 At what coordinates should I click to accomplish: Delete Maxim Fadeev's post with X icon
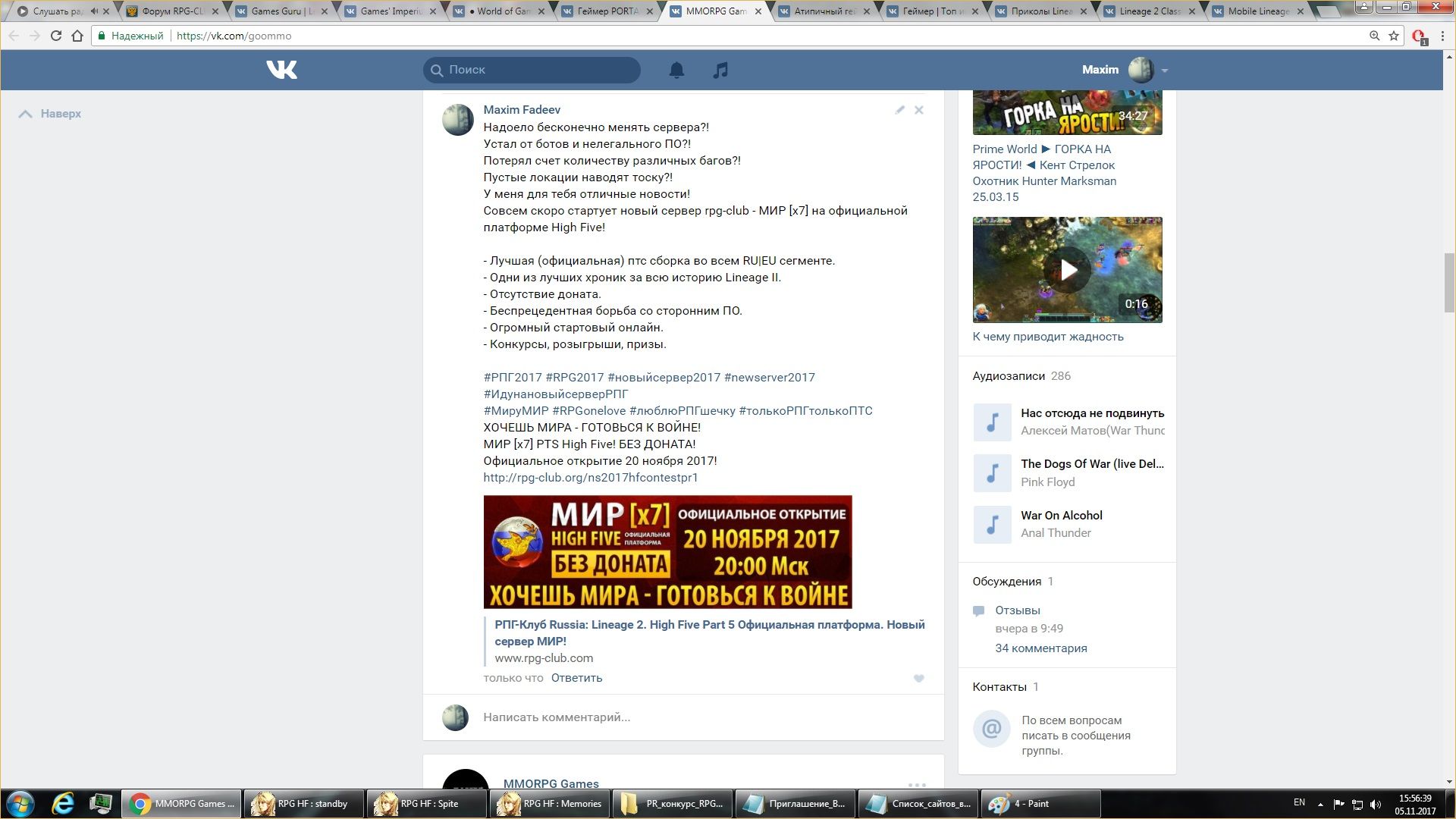[x=918, y=110]
